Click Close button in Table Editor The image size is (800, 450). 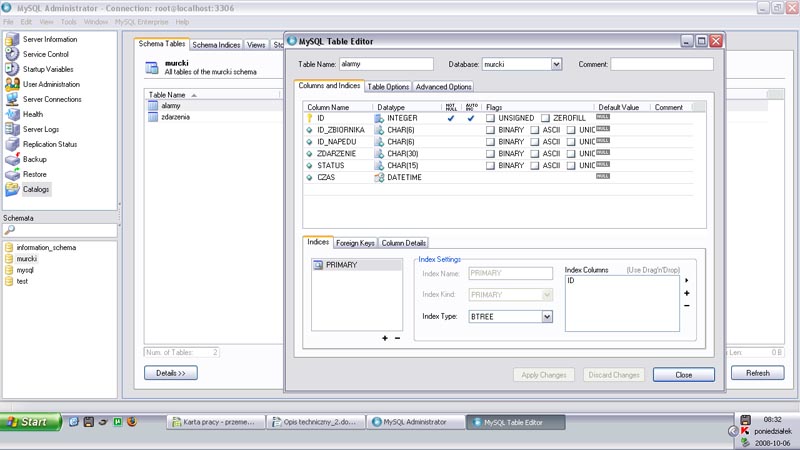pos(684,375)
